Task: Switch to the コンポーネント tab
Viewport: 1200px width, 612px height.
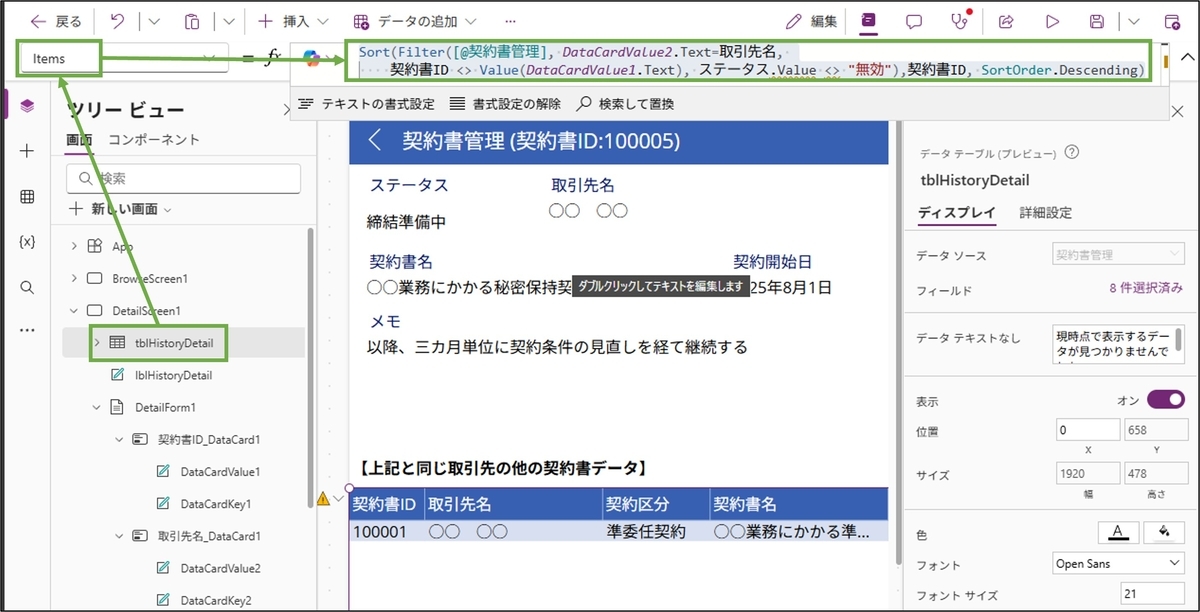Action: 154,140
